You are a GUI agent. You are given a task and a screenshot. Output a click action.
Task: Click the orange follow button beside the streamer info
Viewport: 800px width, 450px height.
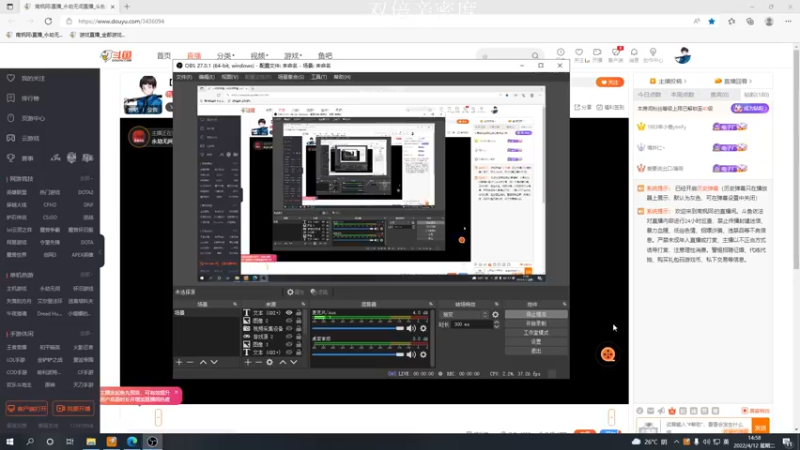pyautogui.click(x=610, y=82)
